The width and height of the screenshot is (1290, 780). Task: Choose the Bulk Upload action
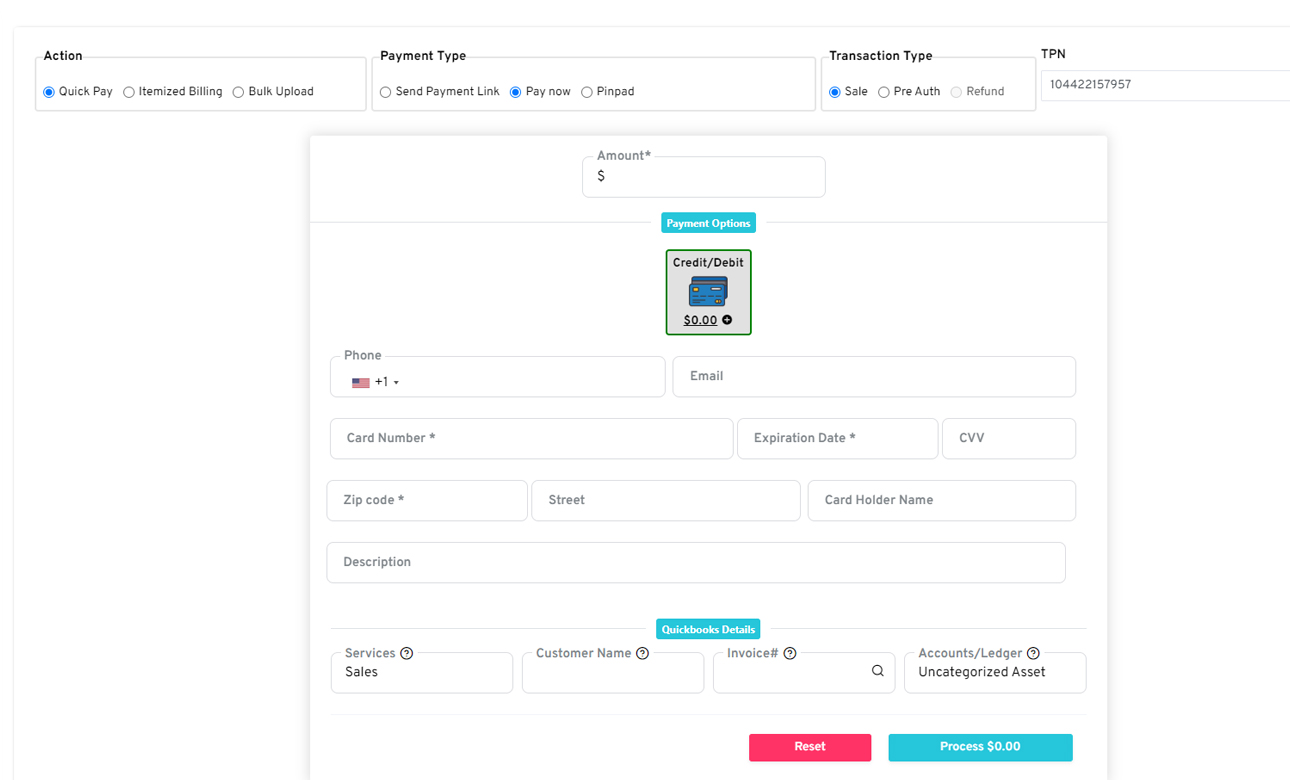point(238,92)
